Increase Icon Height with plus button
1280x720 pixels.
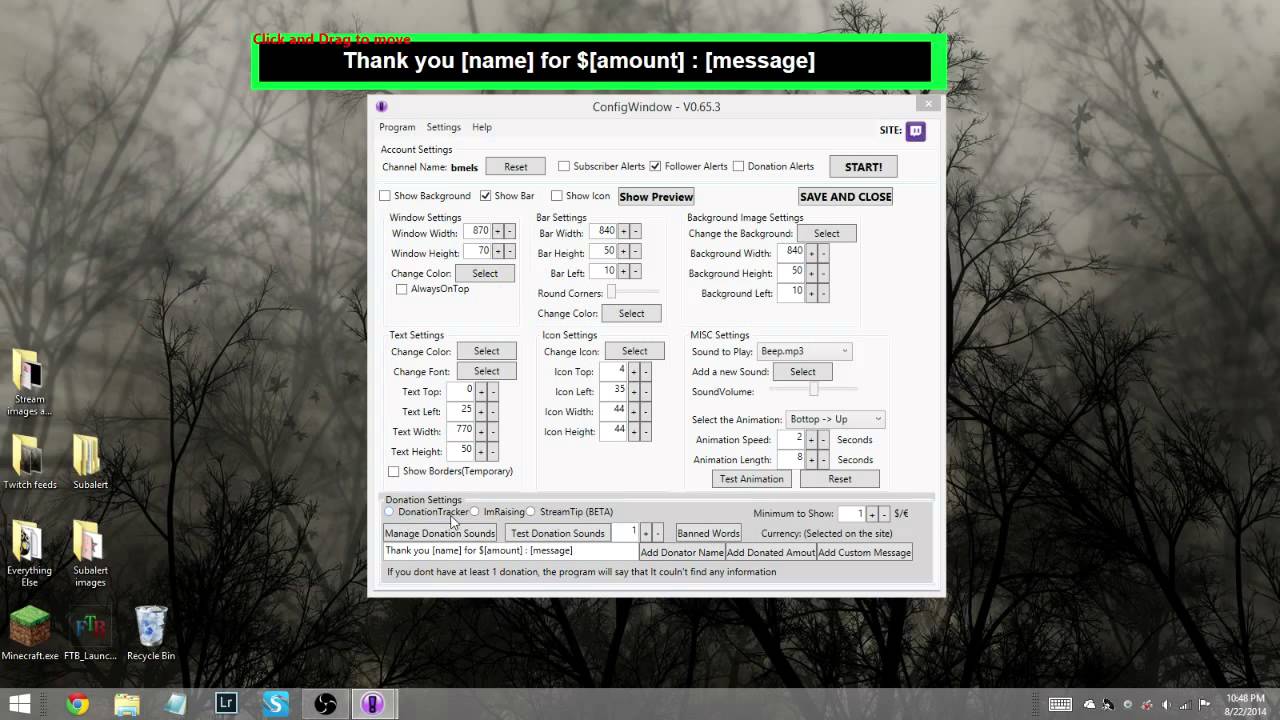pos(634,431)
